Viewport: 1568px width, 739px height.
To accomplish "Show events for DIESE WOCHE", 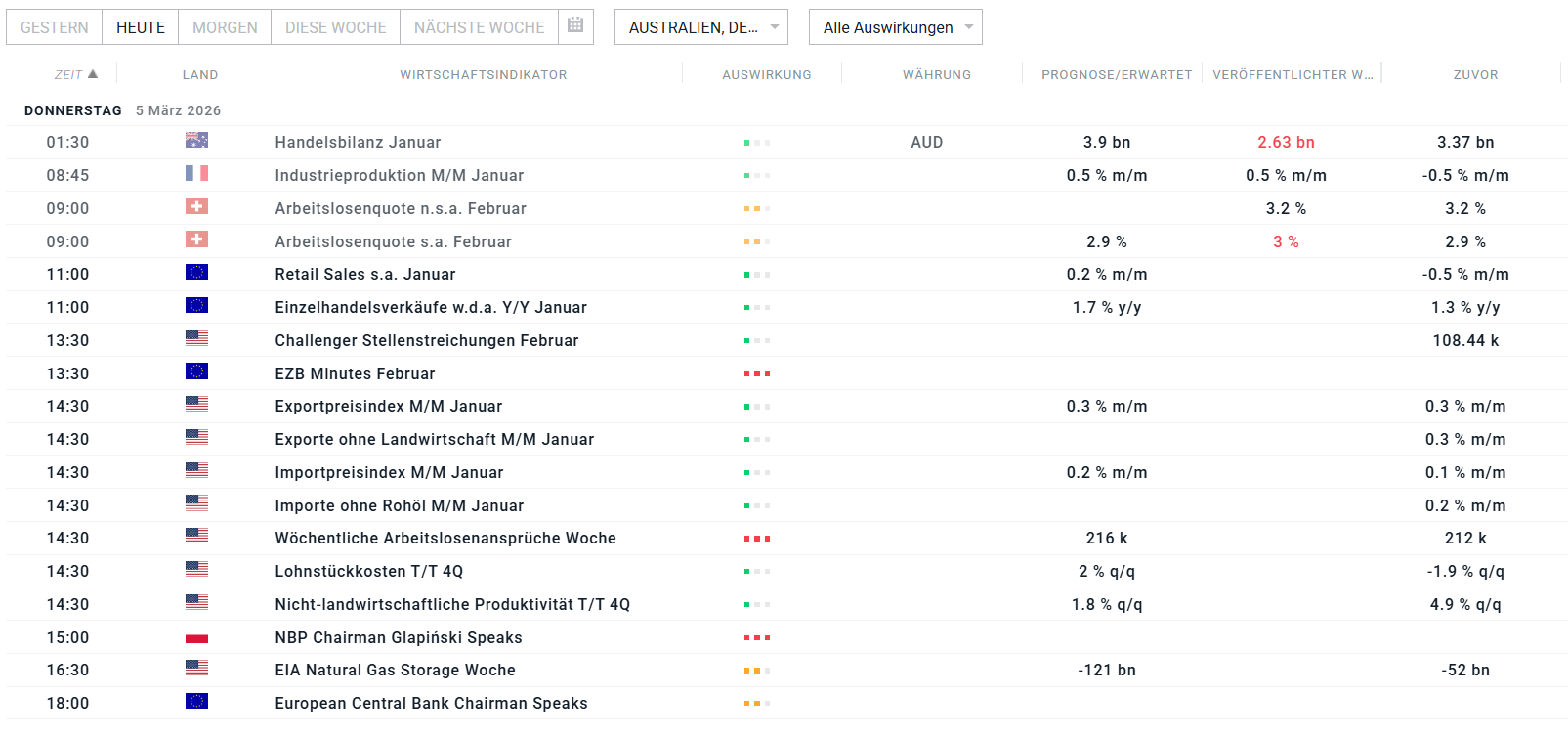I will (335, 27).
